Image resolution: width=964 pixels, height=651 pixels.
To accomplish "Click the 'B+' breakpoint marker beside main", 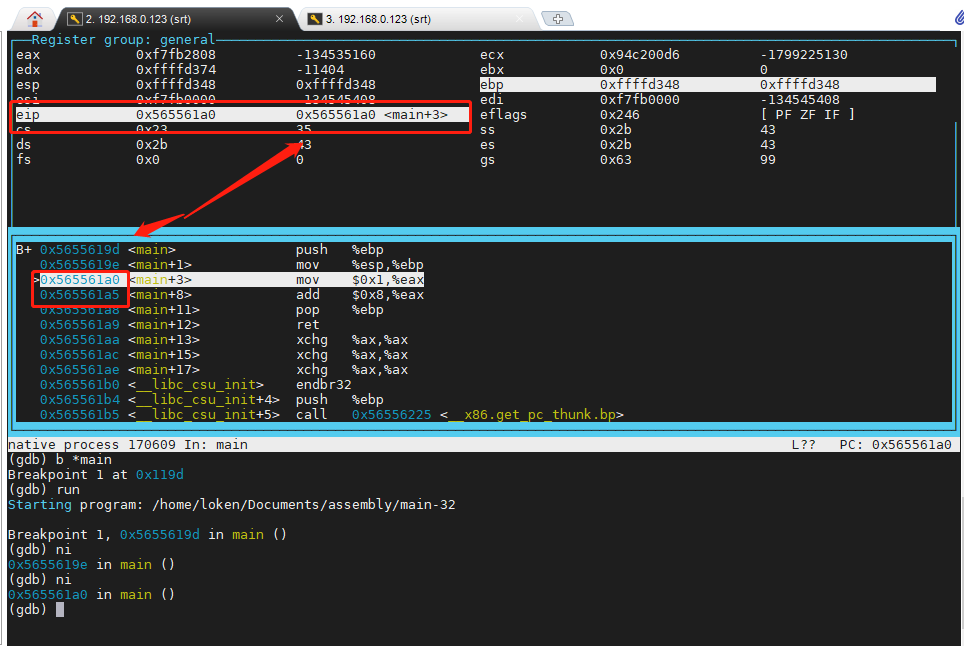I will click(x=24, y=250).
